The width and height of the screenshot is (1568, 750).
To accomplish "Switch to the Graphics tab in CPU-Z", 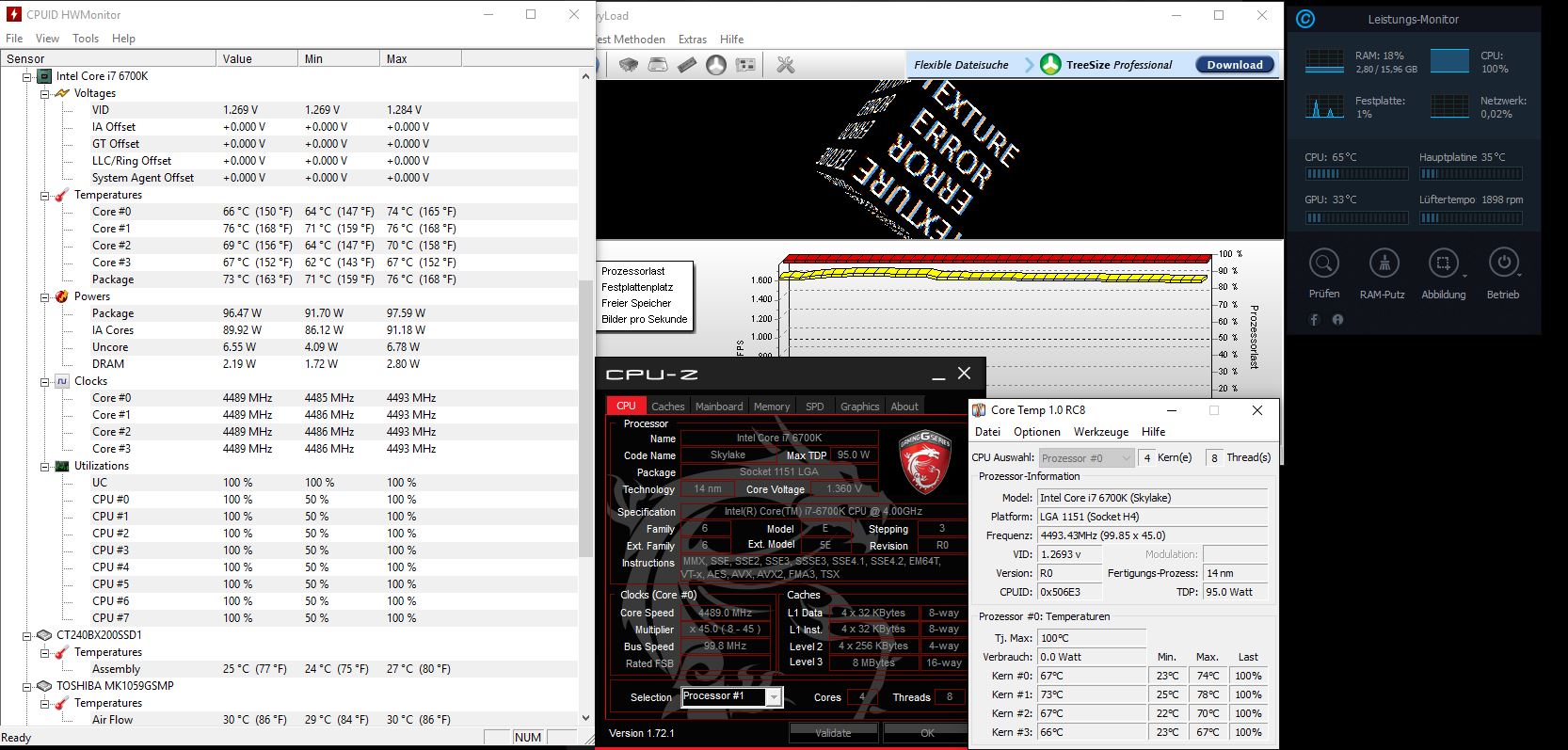I will point(860,407).
